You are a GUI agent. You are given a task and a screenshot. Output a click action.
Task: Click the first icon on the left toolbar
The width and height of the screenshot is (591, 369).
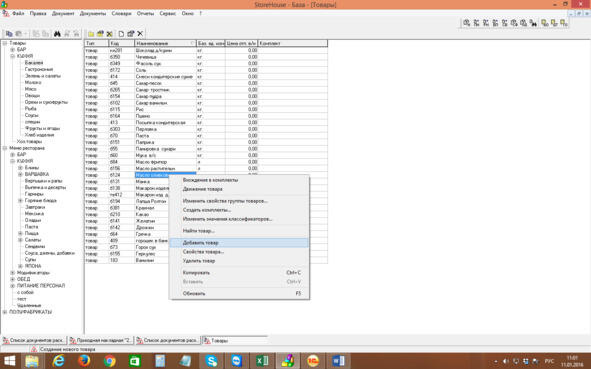[x=9, y=34]
